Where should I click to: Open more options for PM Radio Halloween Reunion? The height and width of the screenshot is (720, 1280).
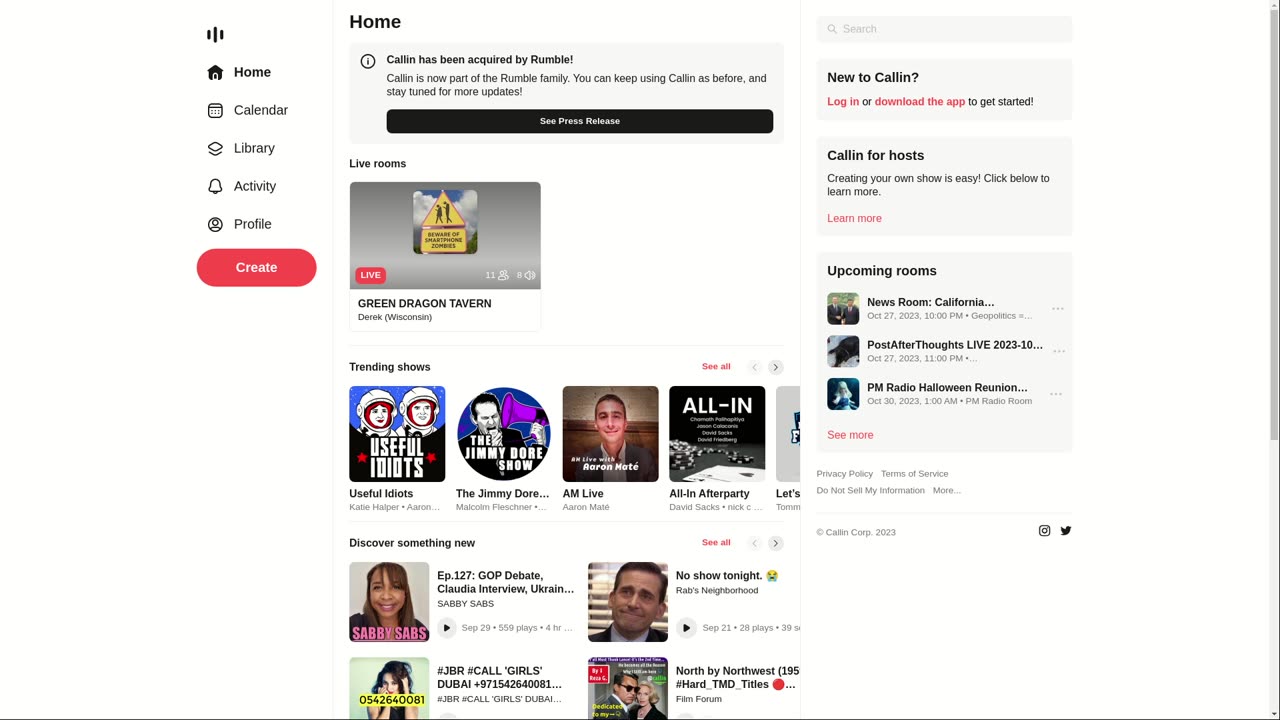(x=1057, y=394)
